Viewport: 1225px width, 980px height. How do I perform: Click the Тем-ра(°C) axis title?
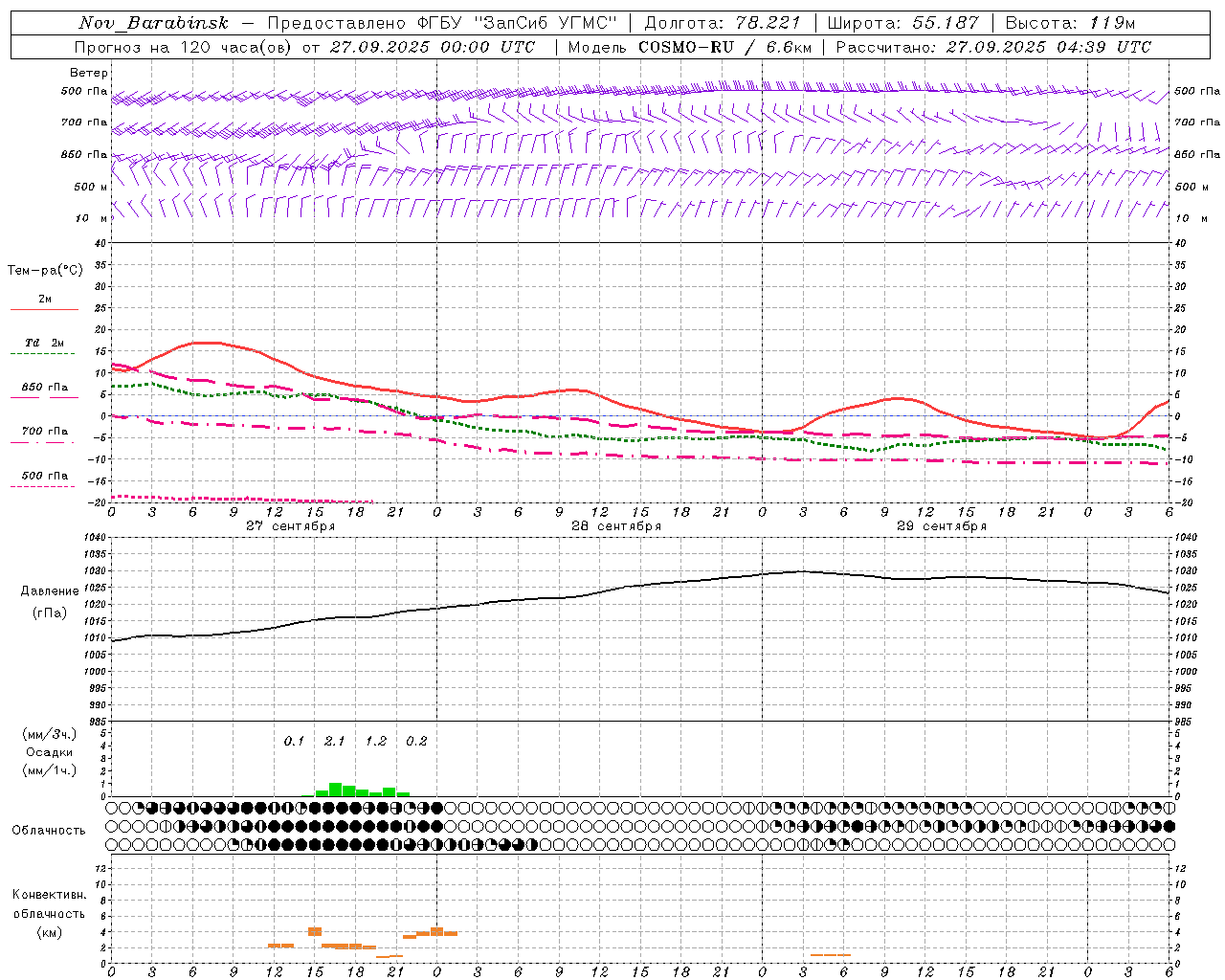pyautogui.click(x=45, y=271)
